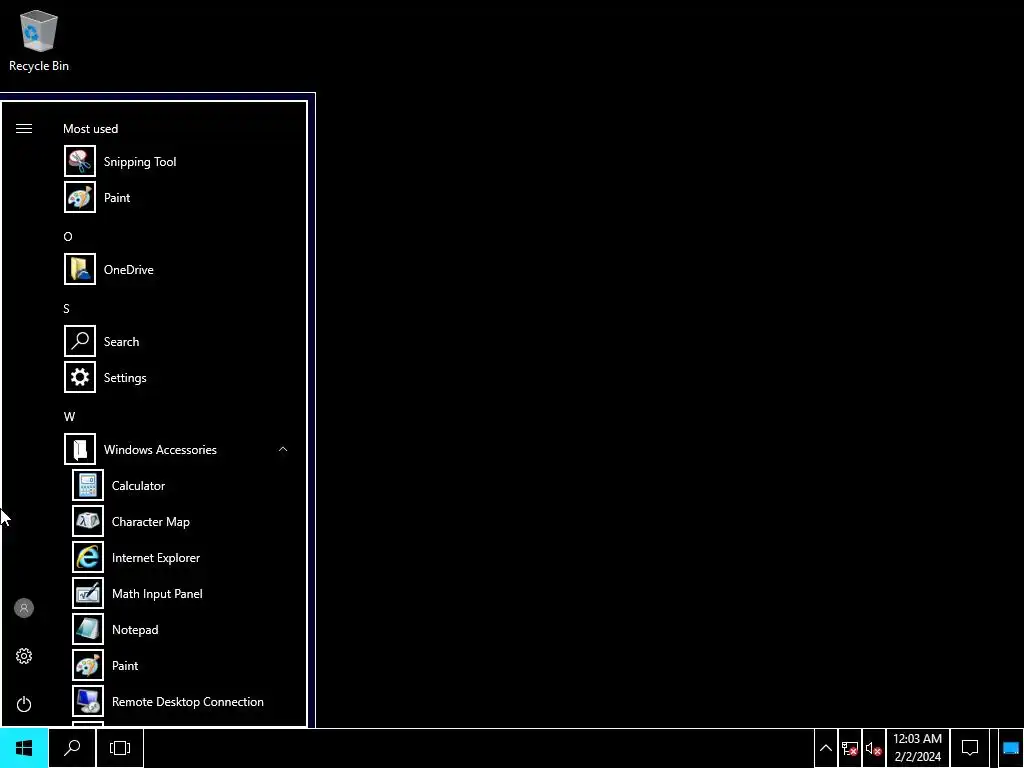Viewport: 1024px width, 768px height.
Task: Expand the Start menu hamburger button
Action: coord(24,129)
